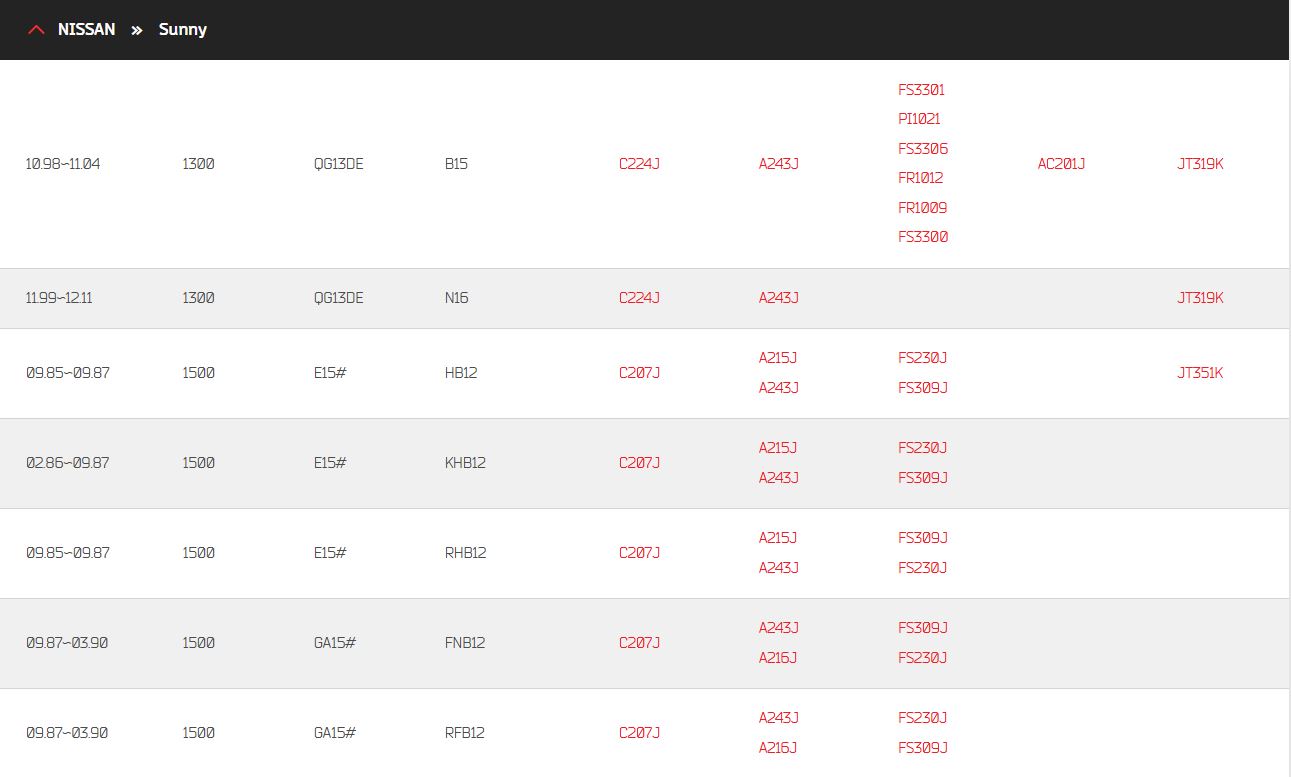Click A215J link in the KHB12 row
1291x777 pixels.
(777, 448)
